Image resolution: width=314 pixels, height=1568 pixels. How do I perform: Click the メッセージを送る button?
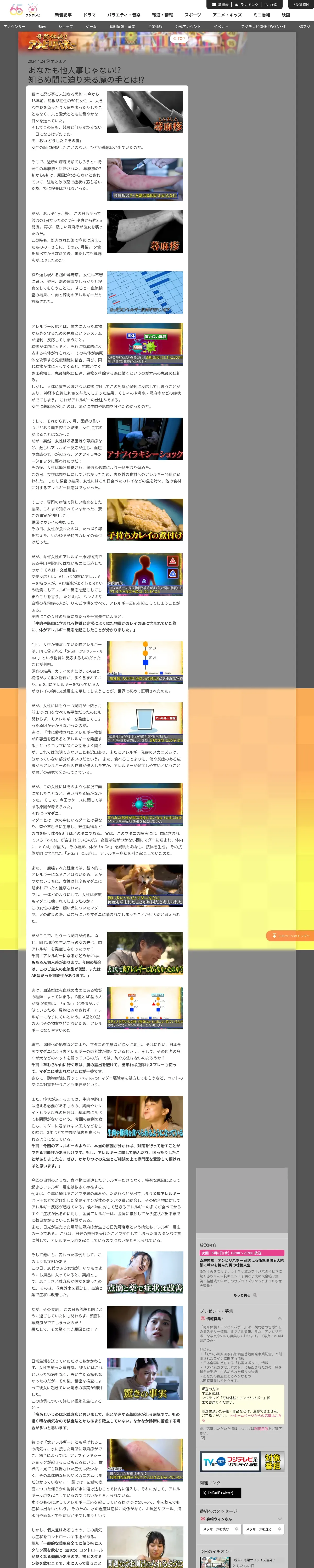coord(263,1529)
